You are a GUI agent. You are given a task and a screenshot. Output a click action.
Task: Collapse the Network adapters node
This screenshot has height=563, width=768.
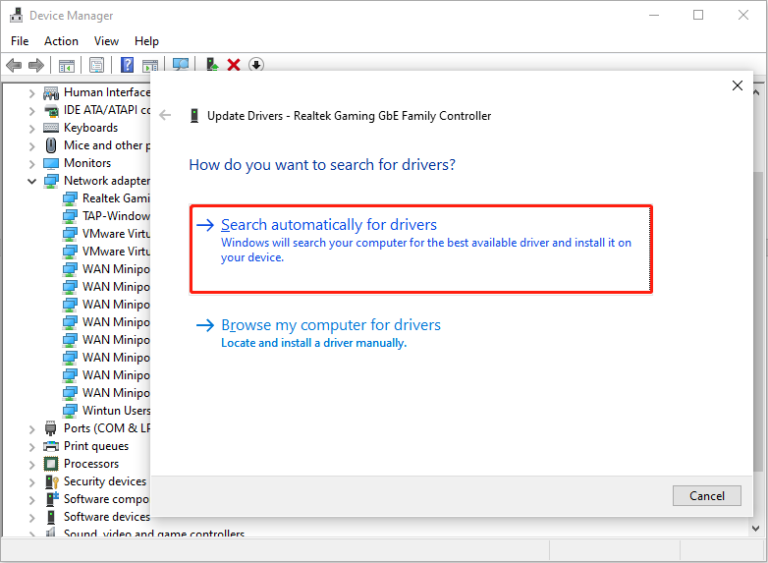(x=32, y=181)
